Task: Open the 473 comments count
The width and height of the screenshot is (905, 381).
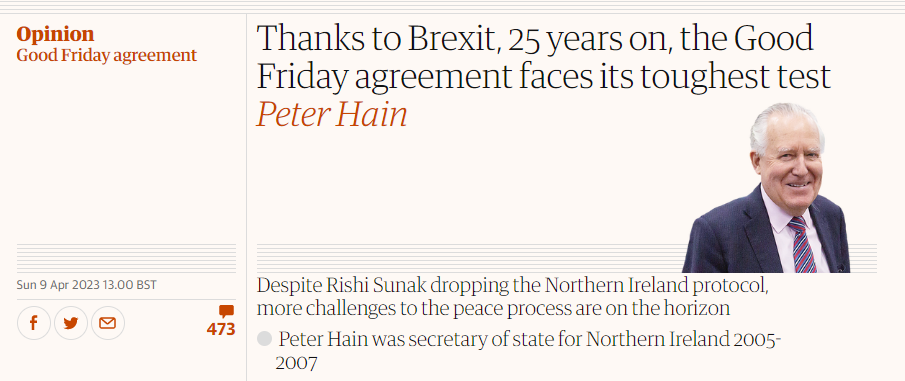Action: point(221,330)
